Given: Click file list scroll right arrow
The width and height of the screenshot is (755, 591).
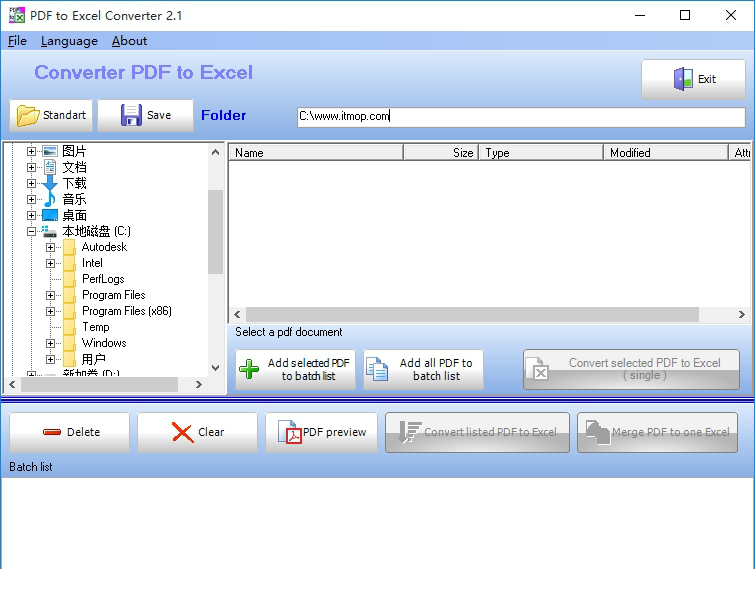Looking at the screenshot, I should pos(742,315).
